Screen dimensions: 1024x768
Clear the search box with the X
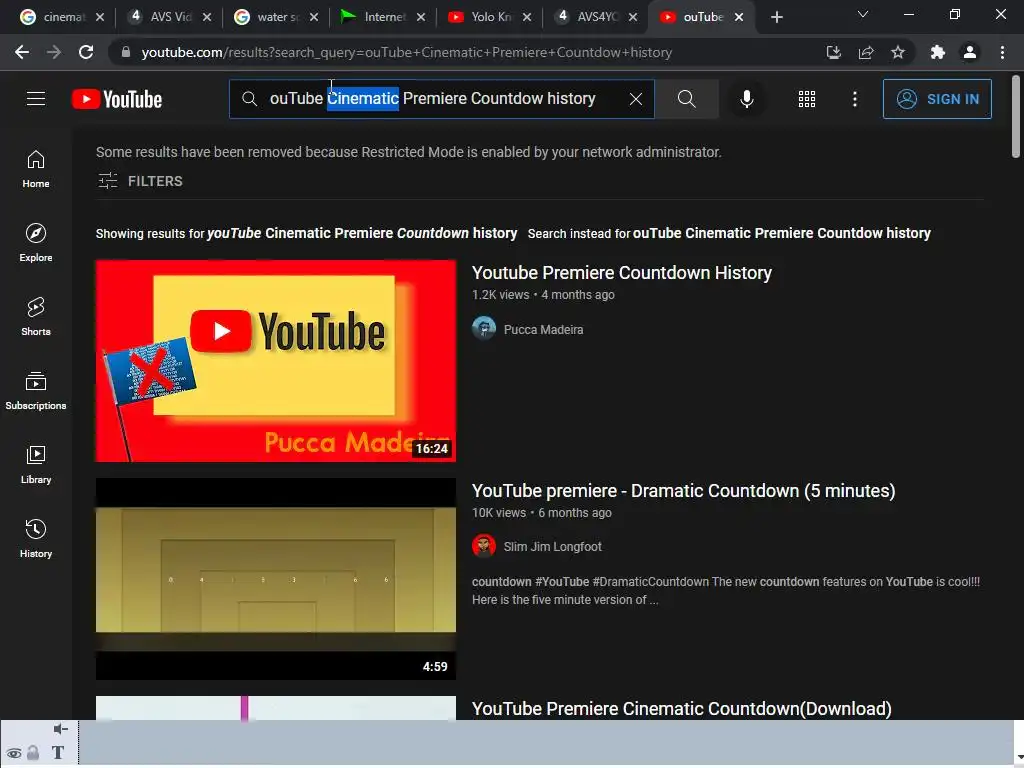tap(635, 99)
